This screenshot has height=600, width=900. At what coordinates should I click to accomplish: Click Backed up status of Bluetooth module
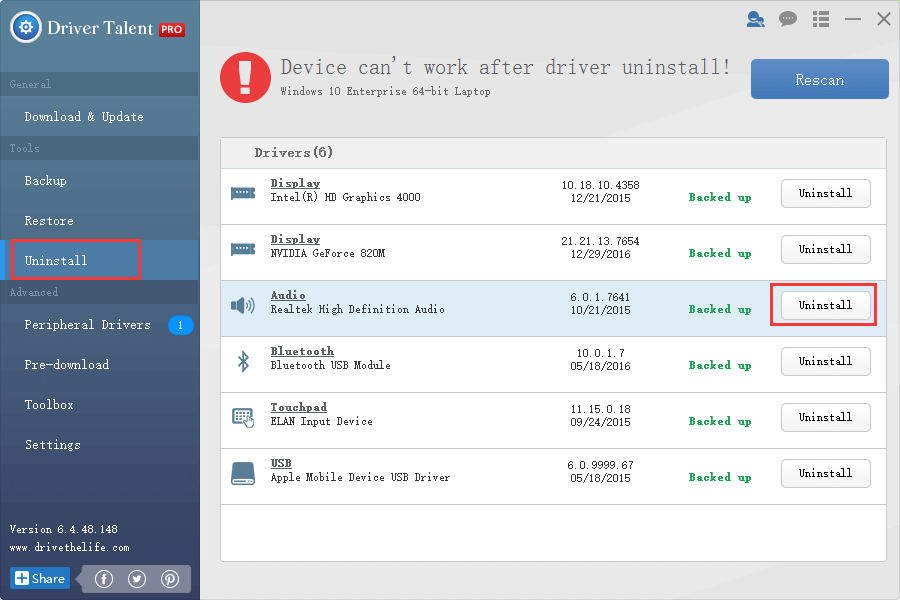(720, 365)
